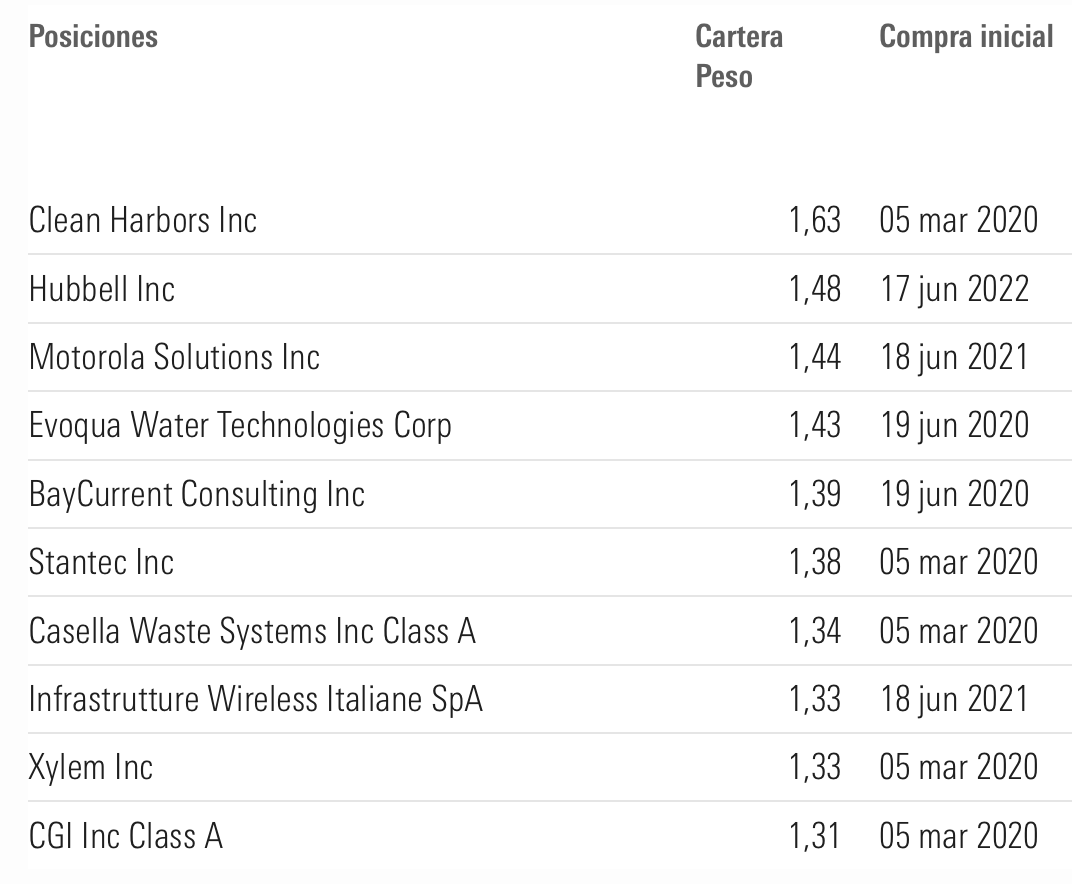
Task: Open Evoqua Water Technologies Corp
Action: [x=240, y=426]
